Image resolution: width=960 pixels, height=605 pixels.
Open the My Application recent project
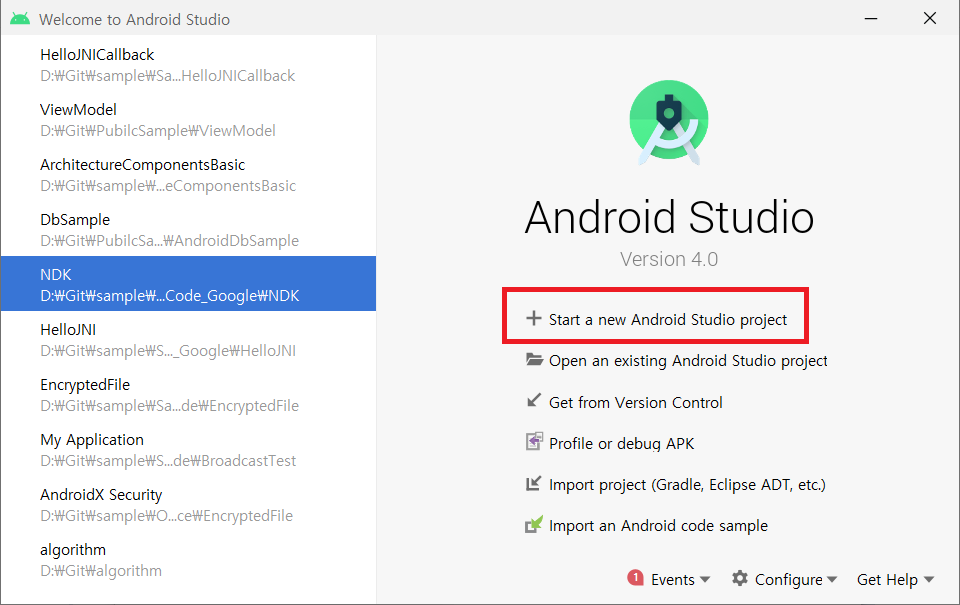(189, 449)
